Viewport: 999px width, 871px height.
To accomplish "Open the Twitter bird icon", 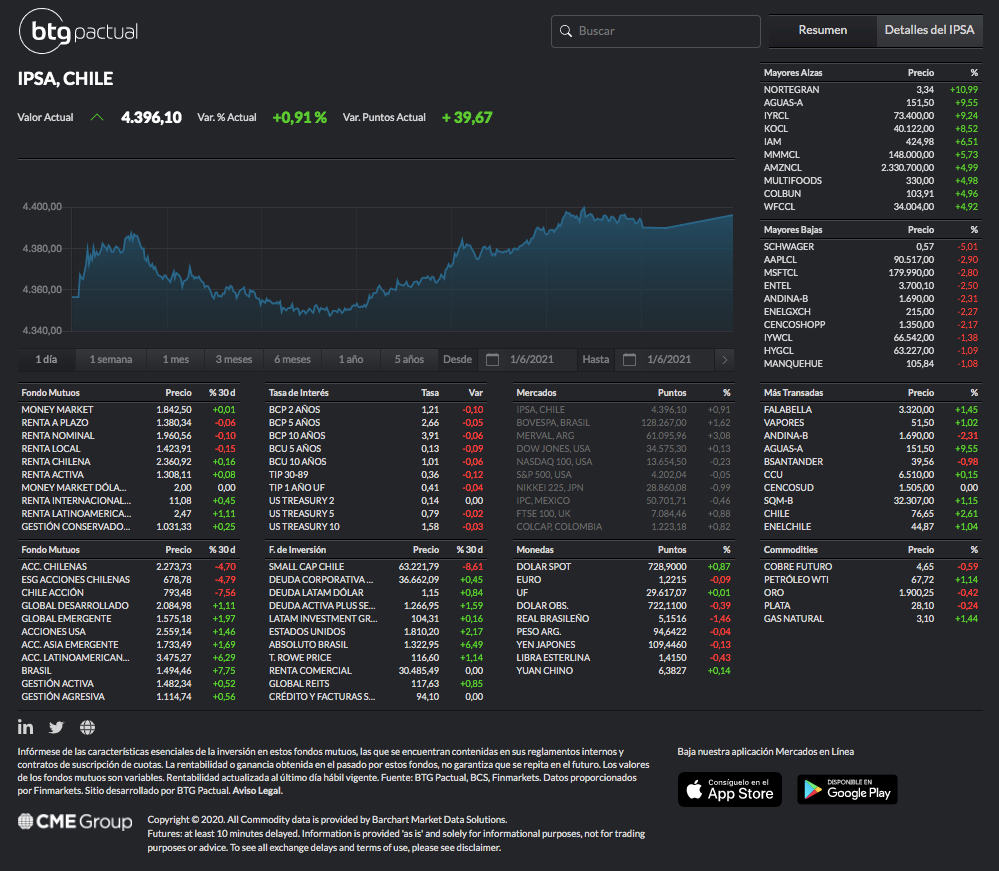I will (x=57, y=727).
